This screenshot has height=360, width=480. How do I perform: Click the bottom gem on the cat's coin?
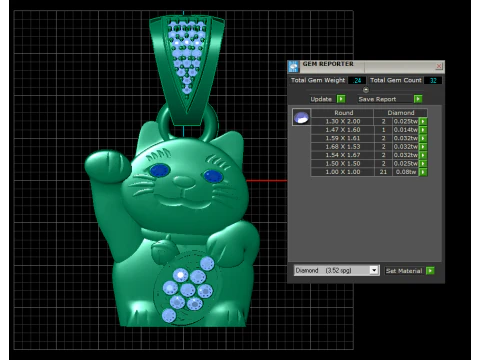tap(169, 315)
